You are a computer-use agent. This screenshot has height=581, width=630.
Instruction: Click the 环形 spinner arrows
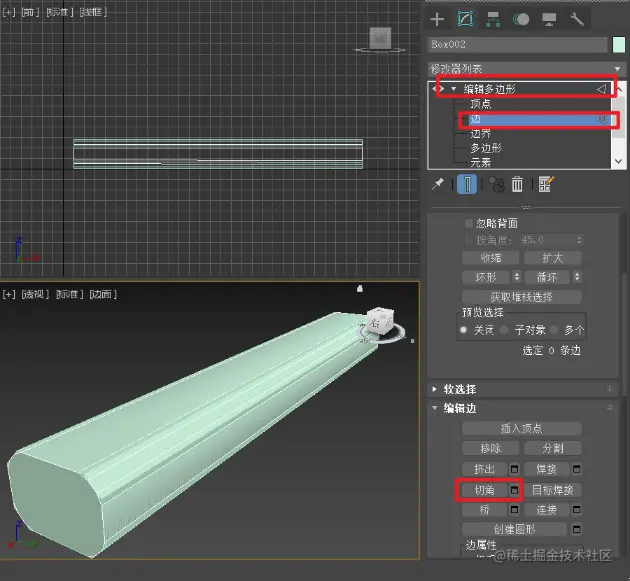[517, 277]
